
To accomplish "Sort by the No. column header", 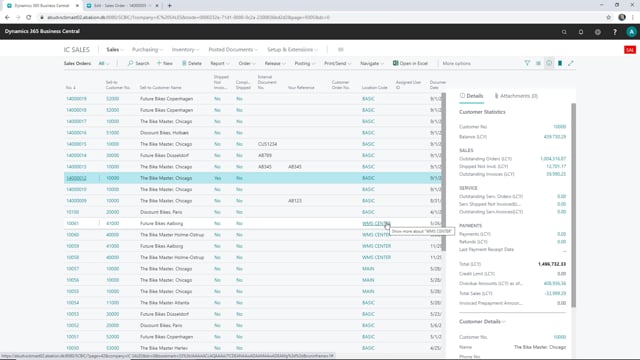I will click(71, 87).
